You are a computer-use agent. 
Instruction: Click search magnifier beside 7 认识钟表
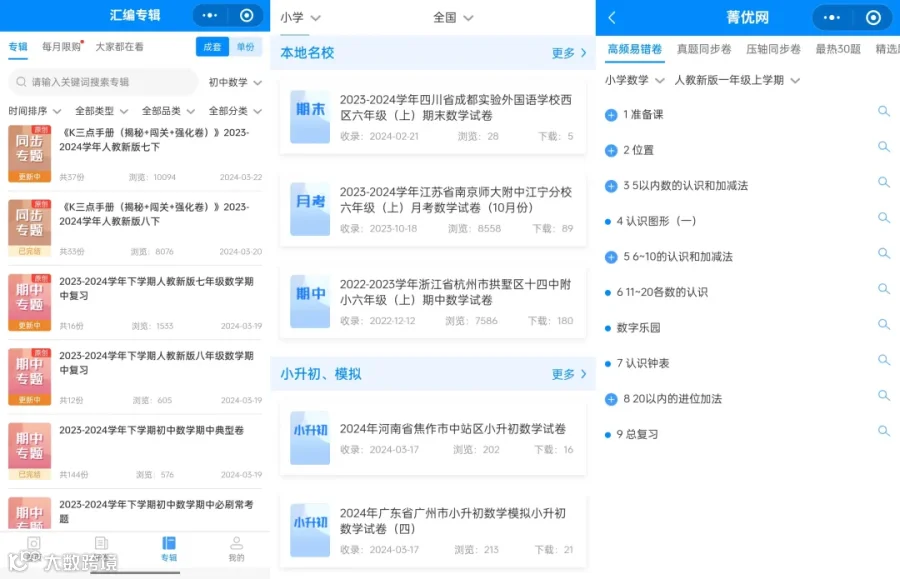point(883,360)
